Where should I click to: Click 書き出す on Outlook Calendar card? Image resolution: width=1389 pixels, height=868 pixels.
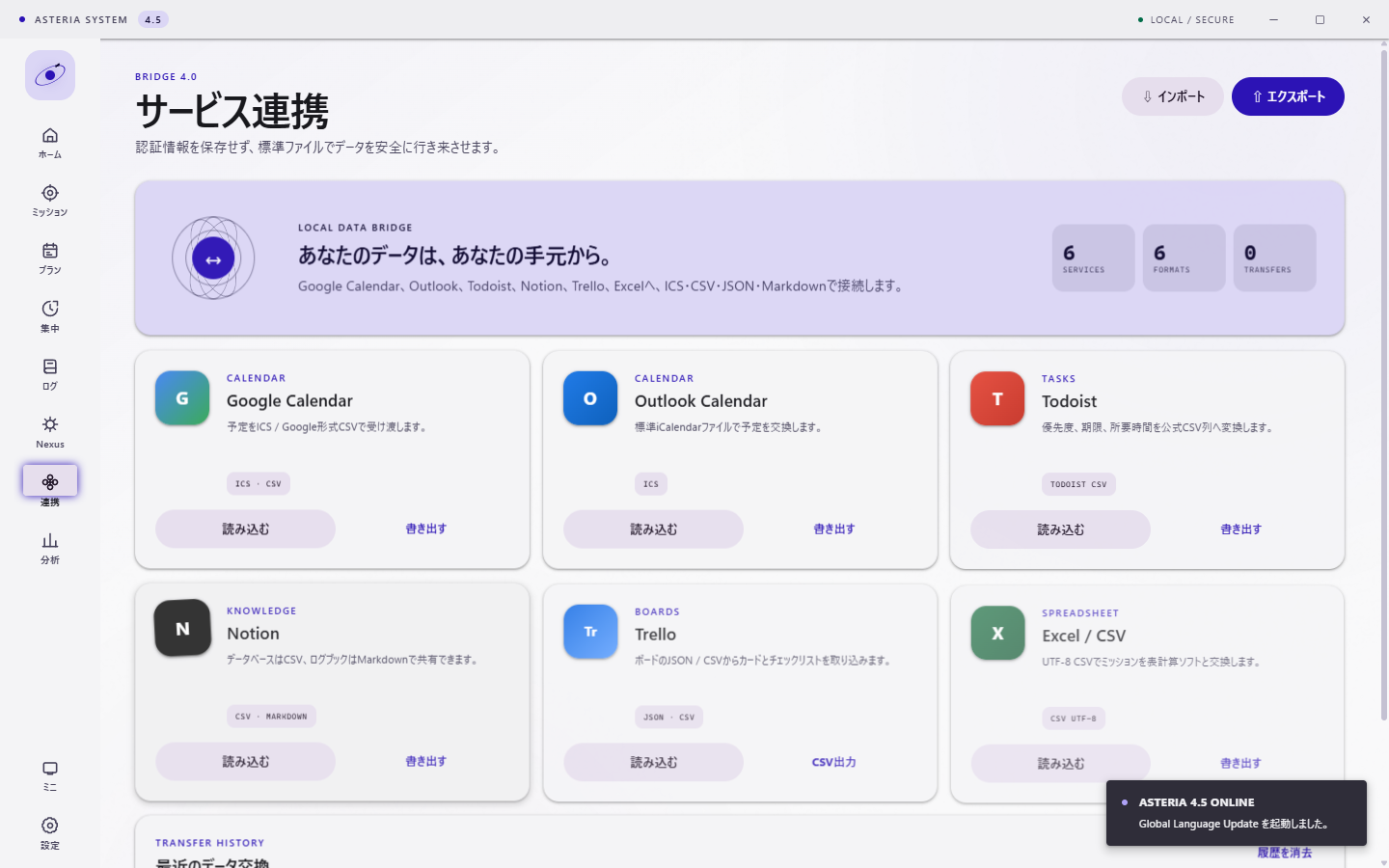click(x=833, y=529)
